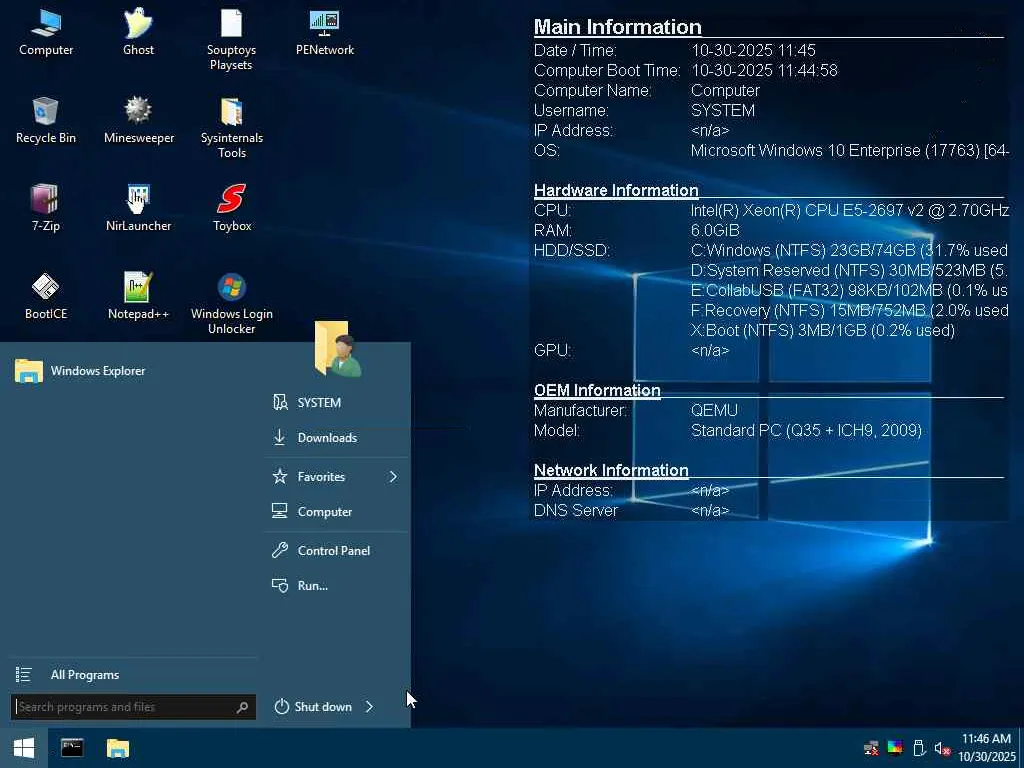The height and width of the screenshot is (768, 1024).
Task: Click the DNS Server label
Action: (575, 511)
